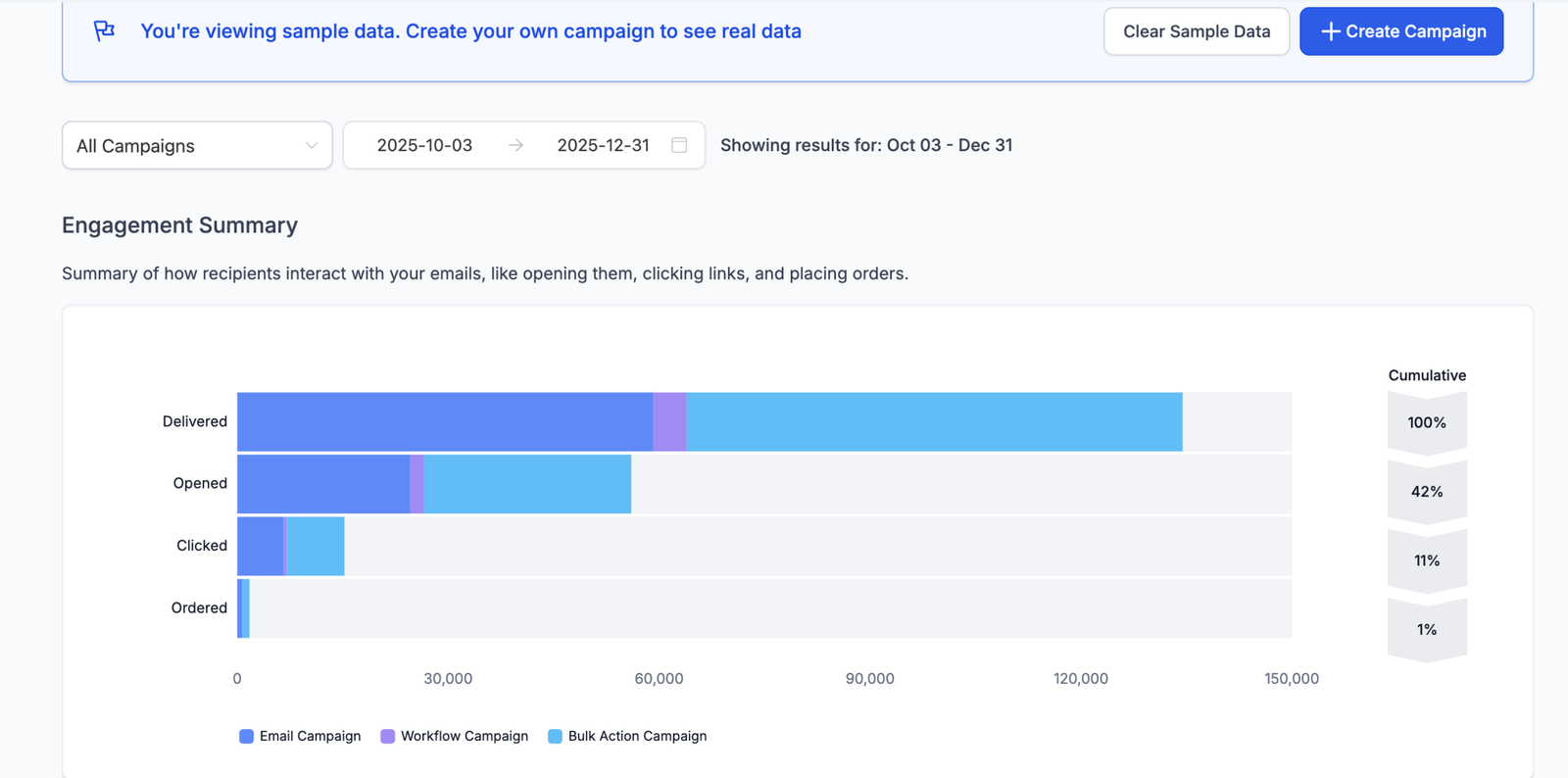This screenshot has height=778, width=1568.
Task: Edit the end date 2025-12-31
Action: (603, 145)
